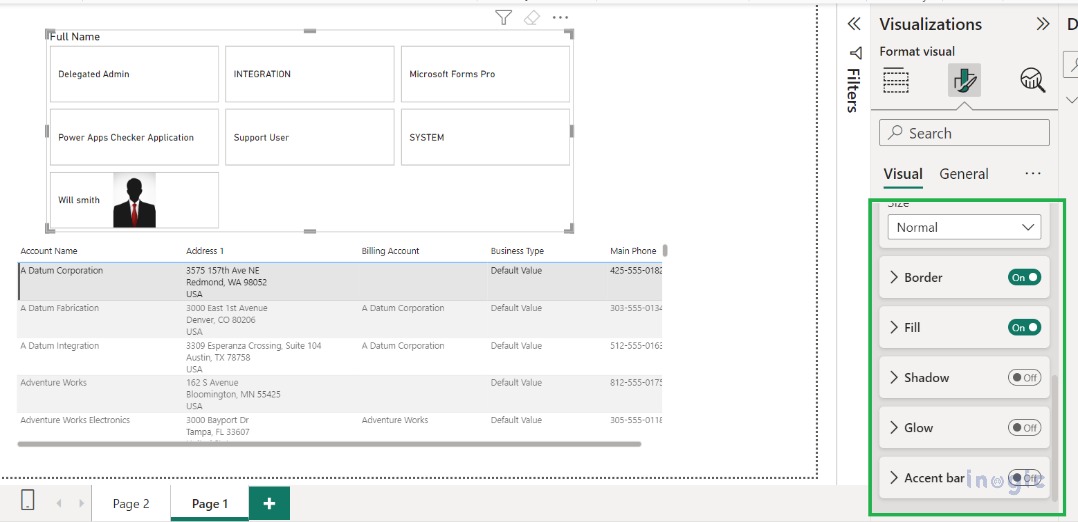Click the filter icon above the slicer
This screenshot has height=522, width=1078.
[x=503, y=17]
